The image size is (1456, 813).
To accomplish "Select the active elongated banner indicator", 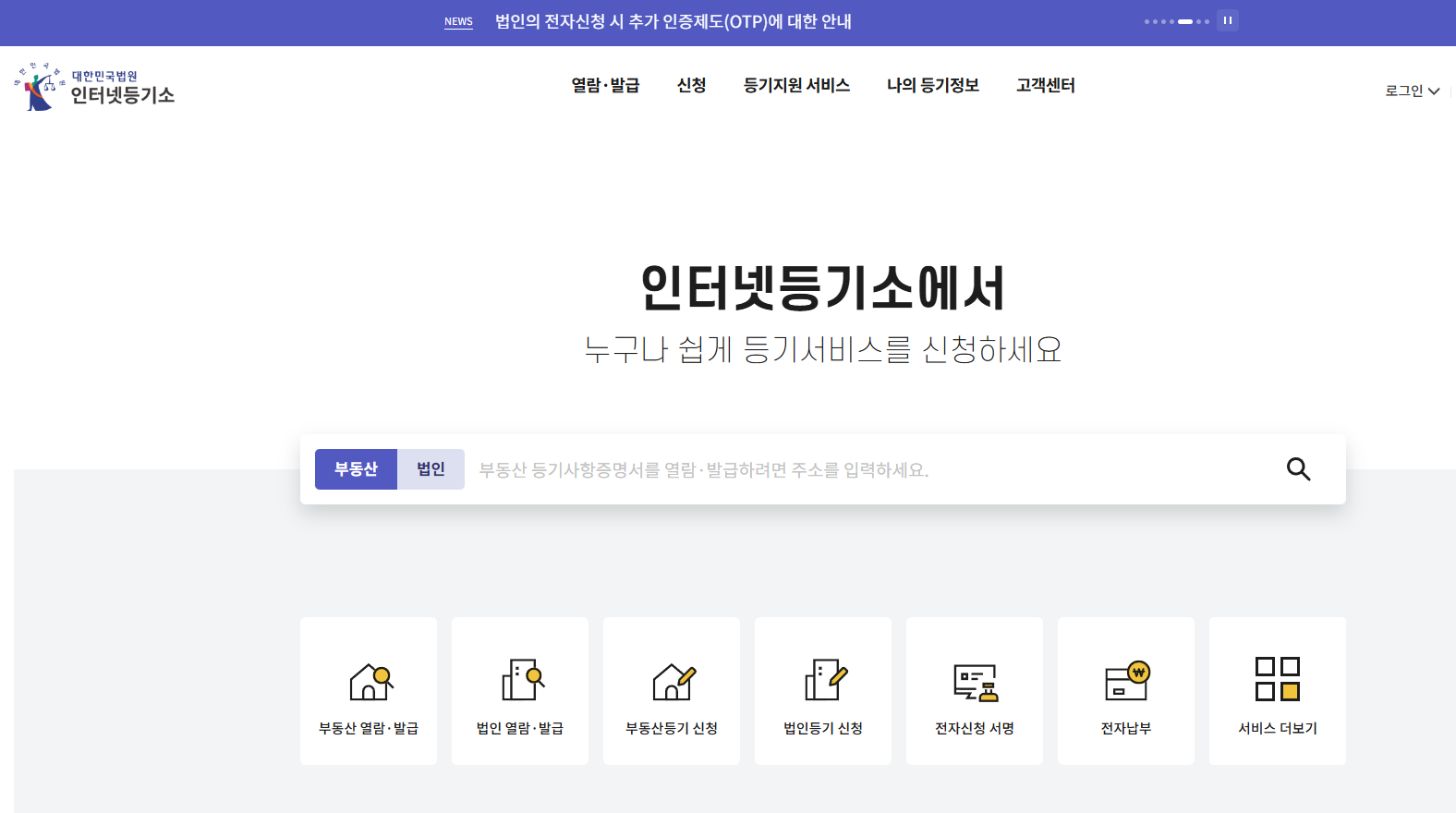I will [1185, 21].
